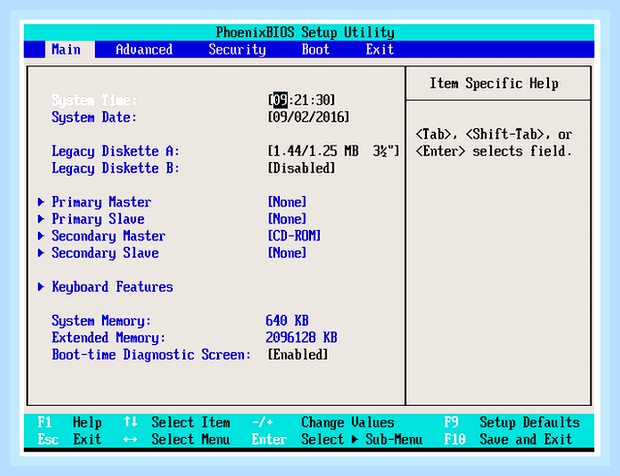Click the System Date value 09/02/2016

(309, 117)
